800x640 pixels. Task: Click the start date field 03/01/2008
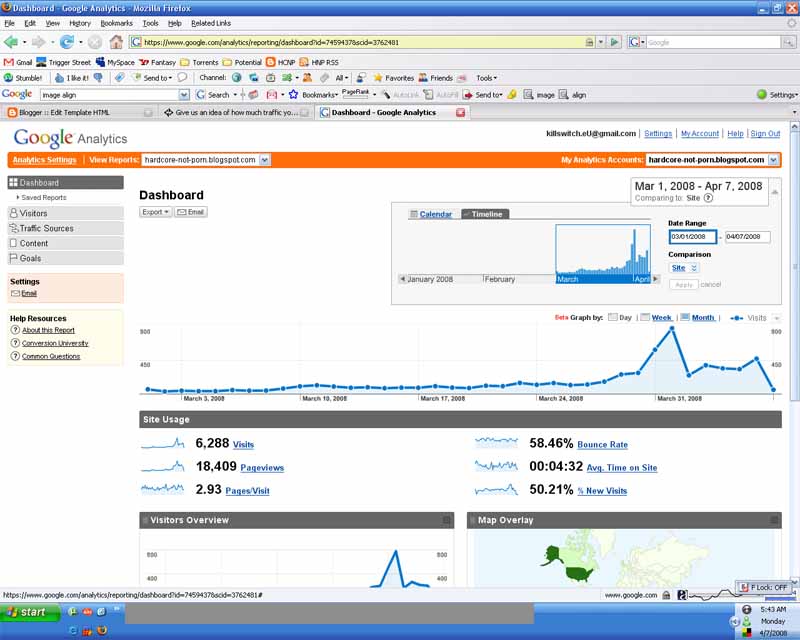(692, 237)
